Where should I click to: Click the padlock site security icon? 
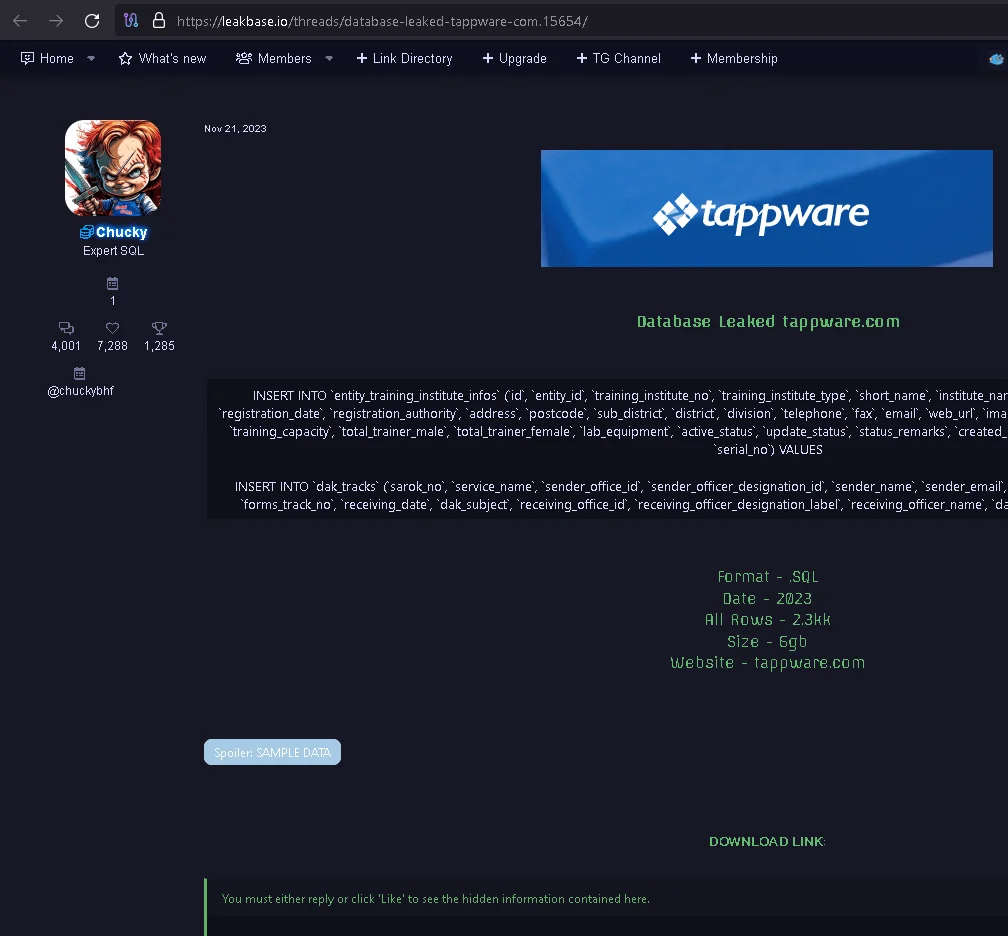(159, 21)
